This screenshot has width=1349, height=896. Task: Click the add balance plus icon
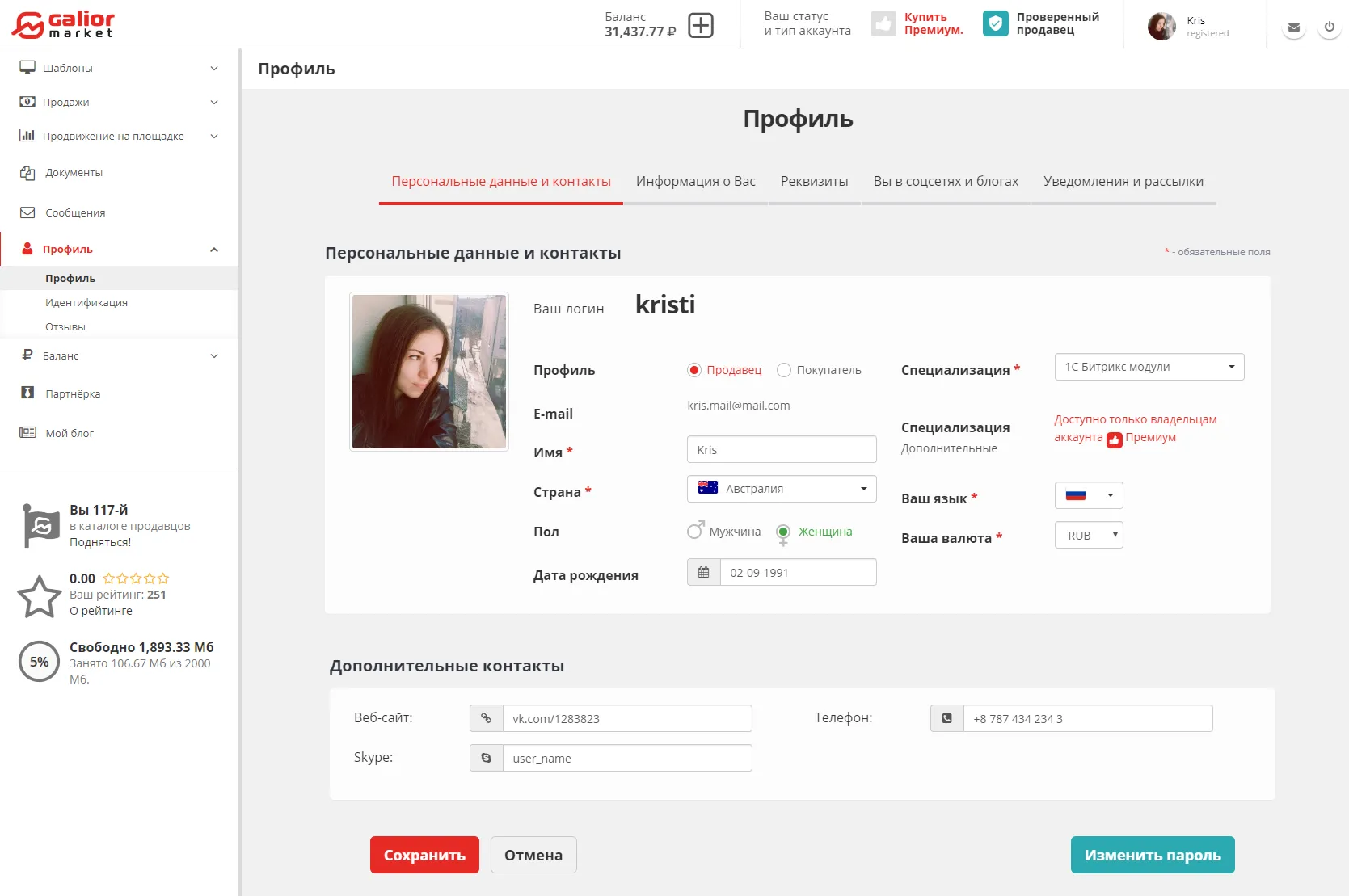coord(700,25)
